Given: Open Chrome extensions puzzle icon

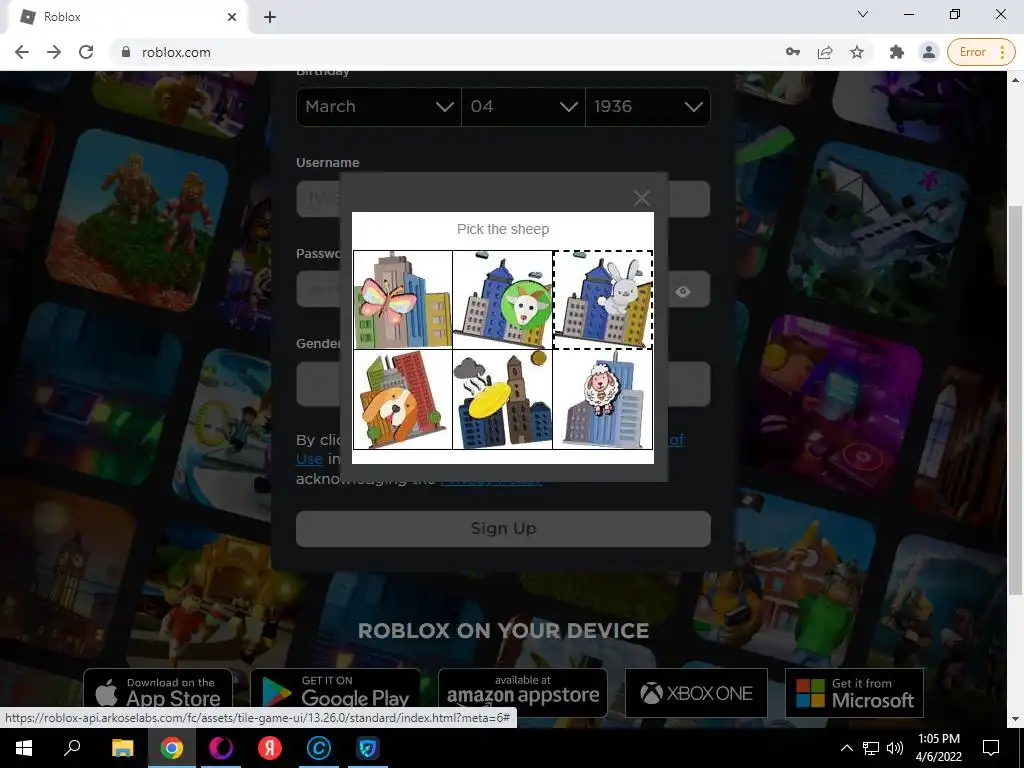Looking at the screenshot, I should [897, 52].
